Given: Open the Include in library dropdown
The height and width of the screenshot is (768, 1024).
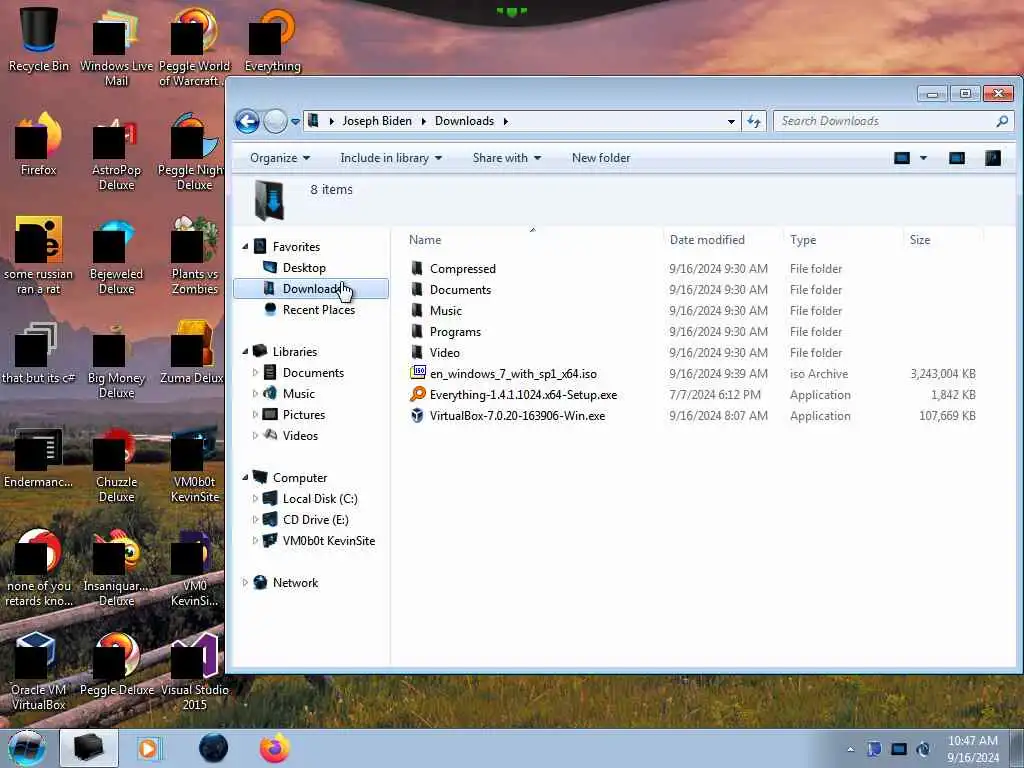Looking at the screenshot, I should [391, 158].
